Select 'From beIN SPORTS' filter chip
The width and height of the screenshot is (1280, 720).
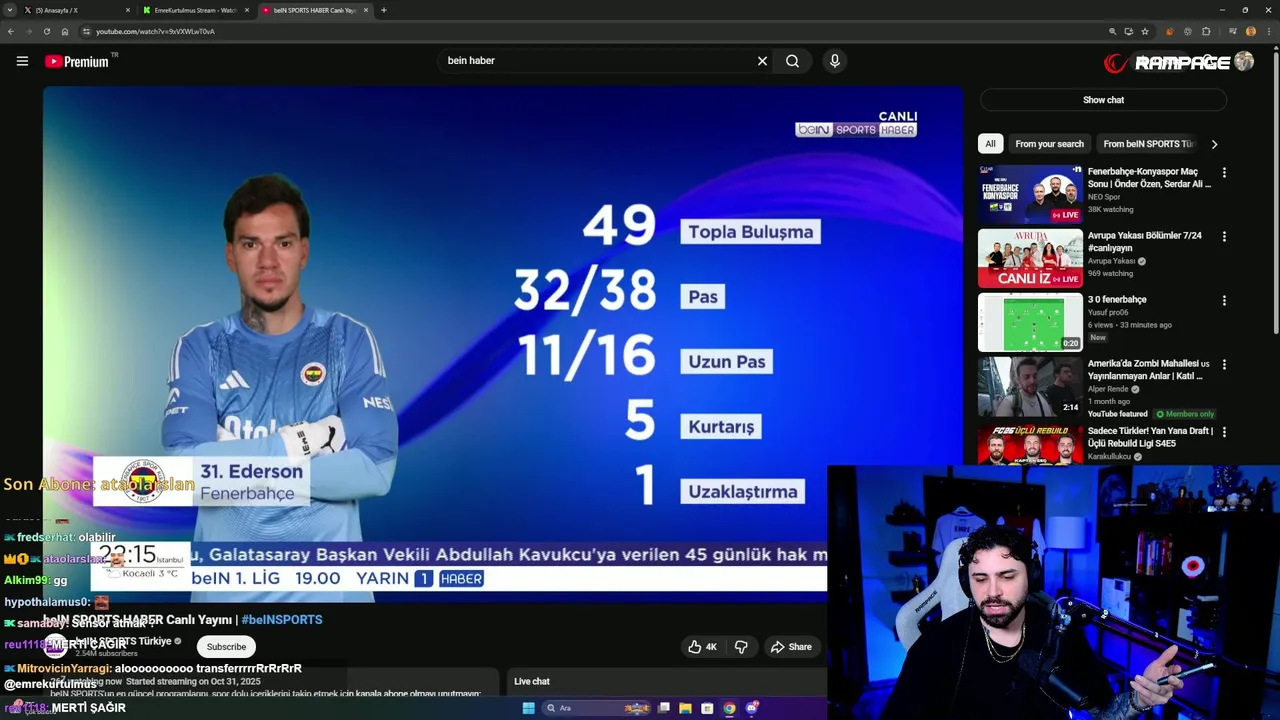[1148, 144]
